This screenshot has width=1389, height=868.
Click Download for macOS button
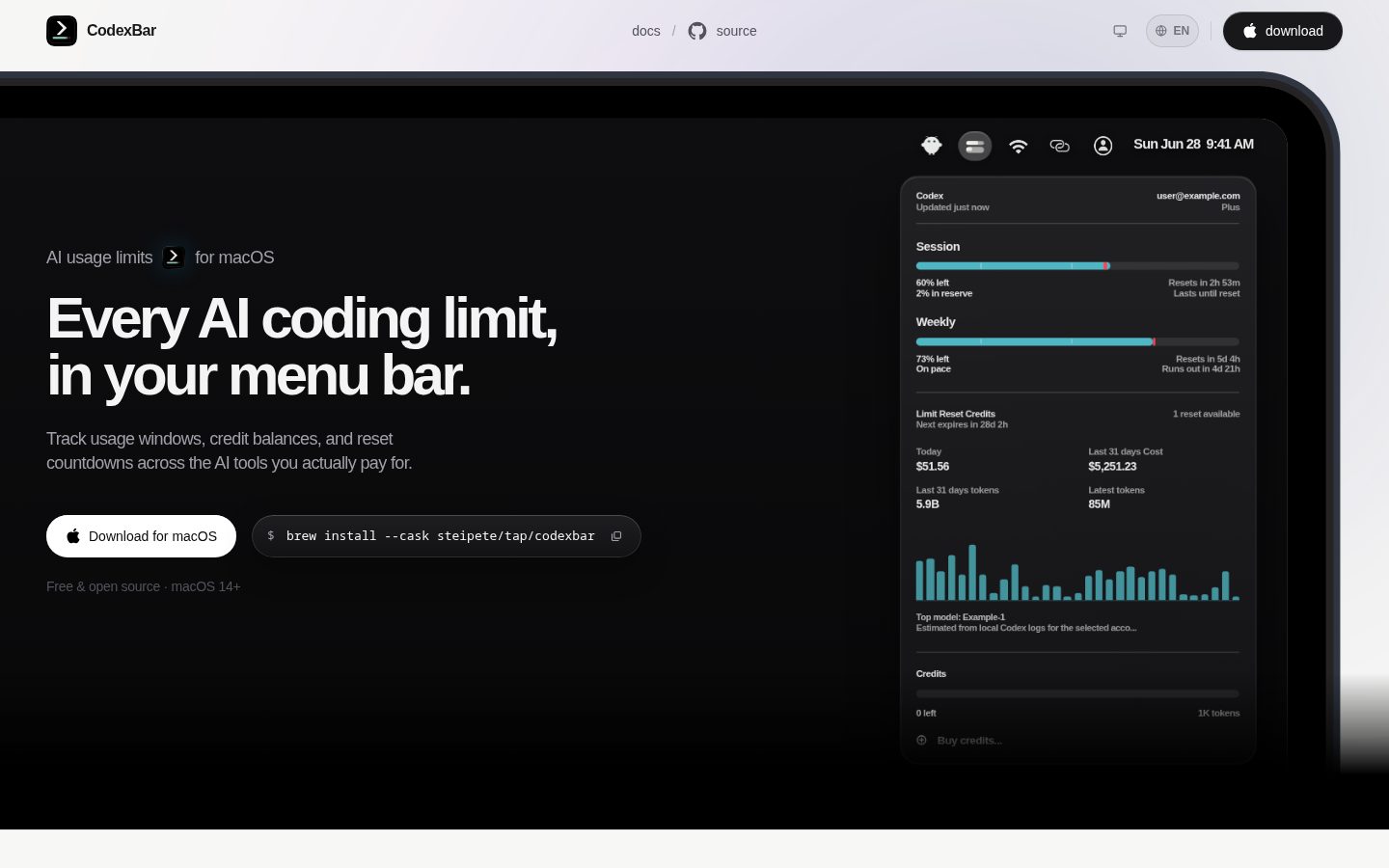tap(141, 536)
